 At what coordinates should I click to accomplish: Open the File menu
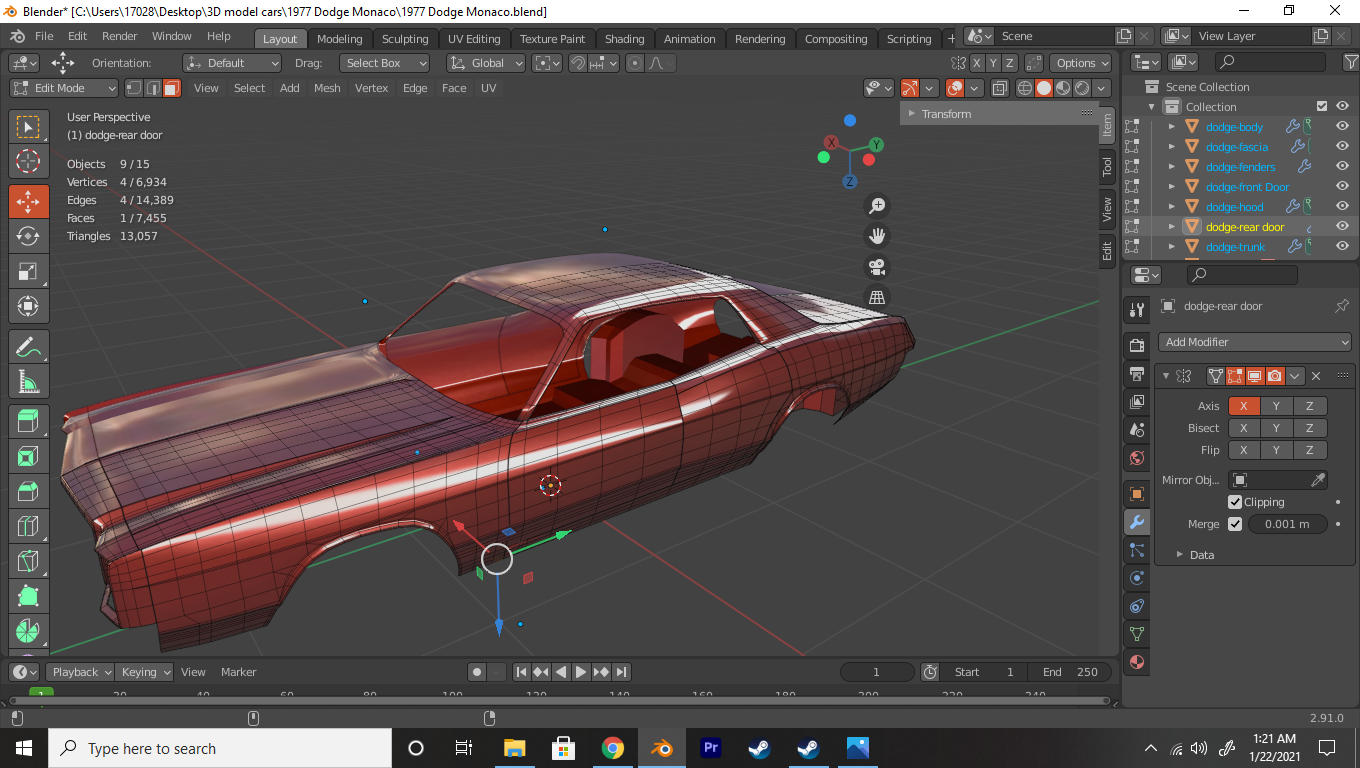click(x=44, y=36)
